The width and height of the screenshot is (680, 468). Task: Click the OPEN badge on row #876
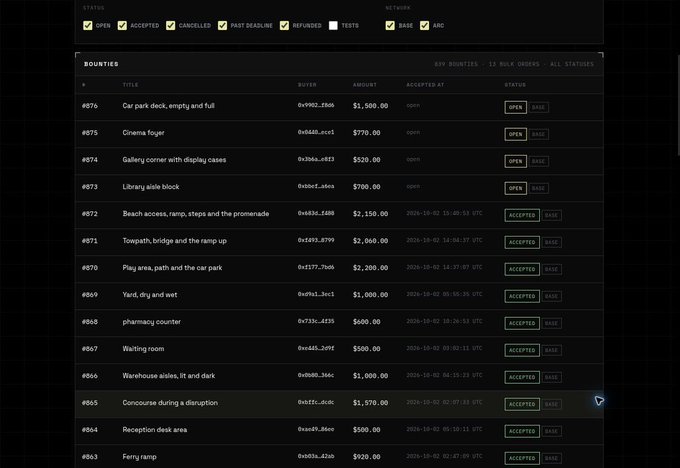coord(516,107)
